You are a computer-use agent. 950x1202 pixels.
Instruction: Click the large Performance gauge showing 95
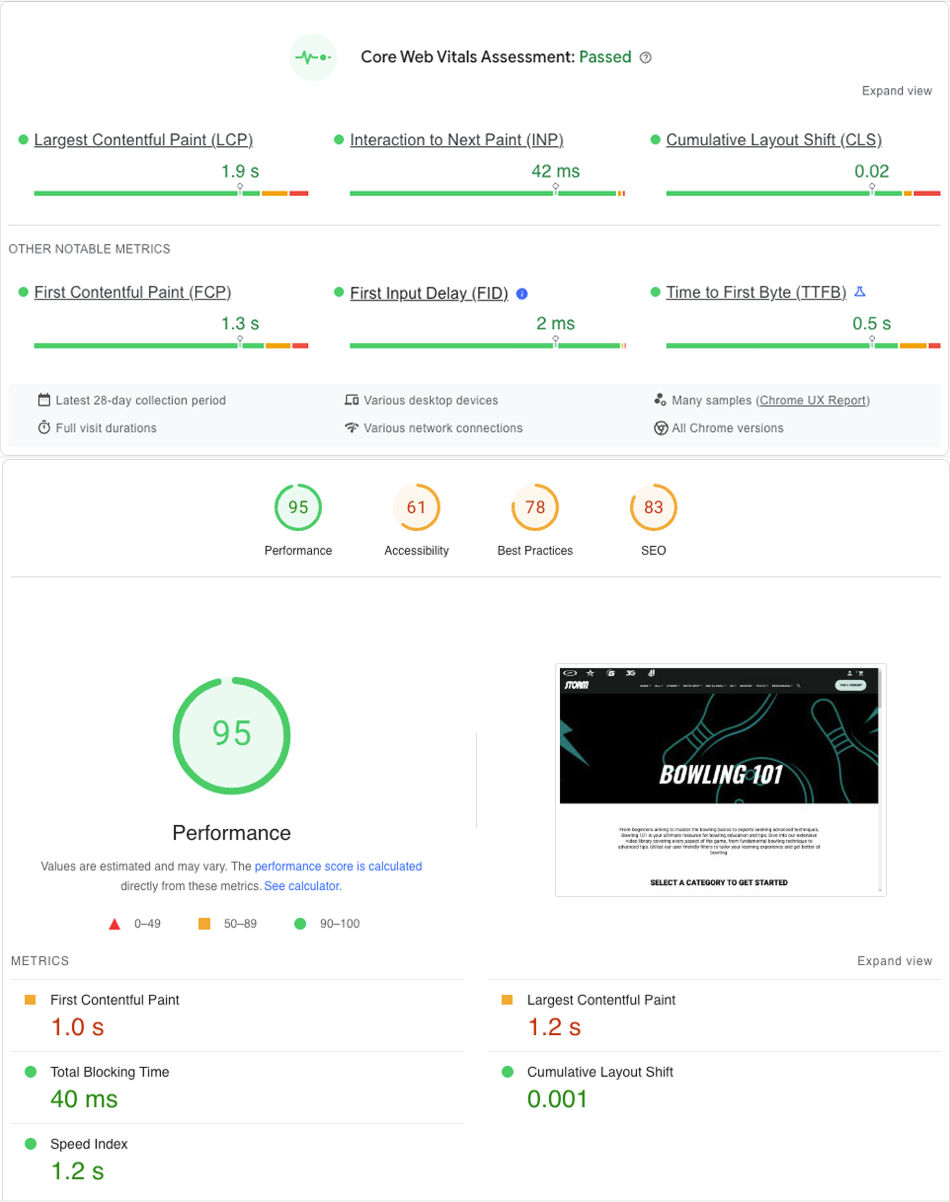pos(232,734)
